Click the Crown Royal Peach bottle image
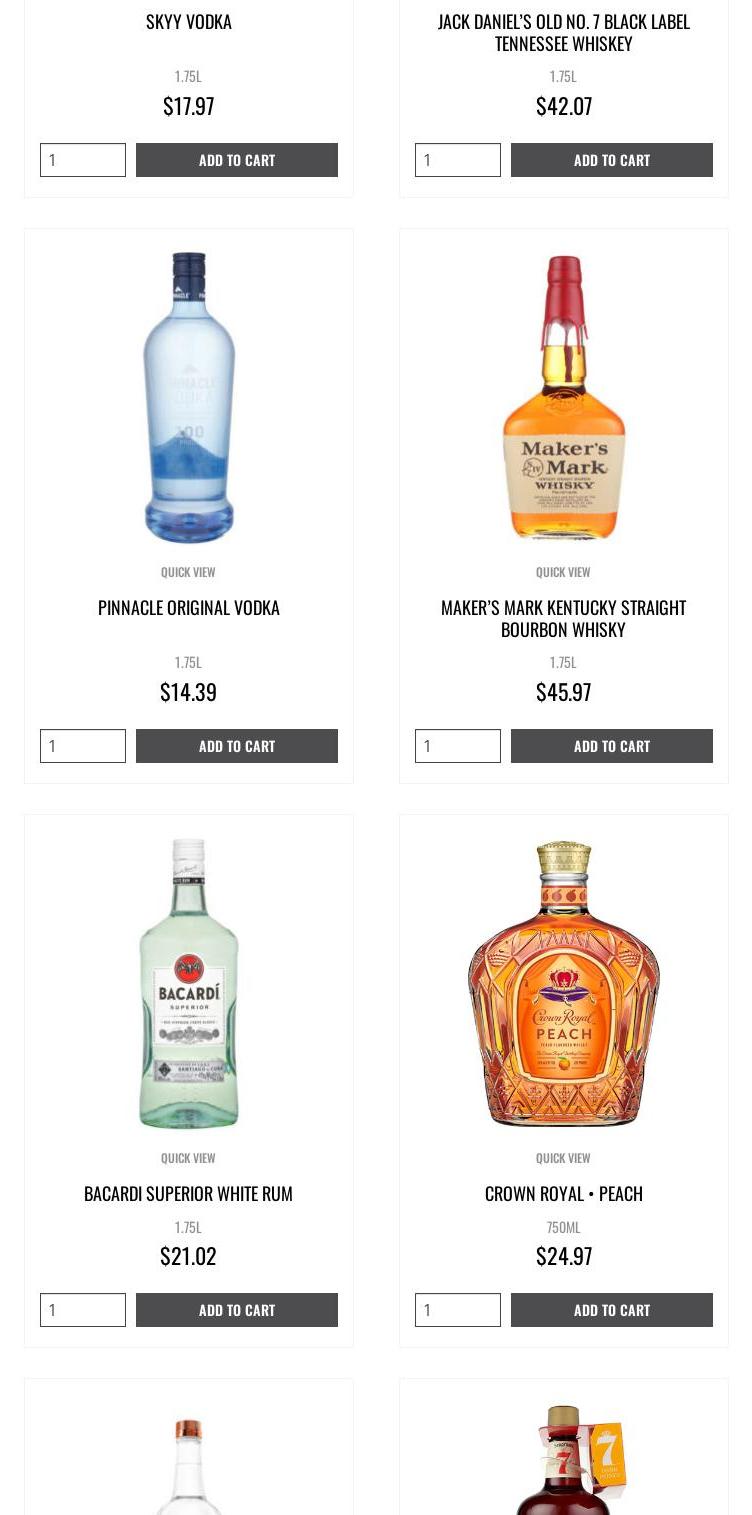This screenshot has height=1515, width=752. tap(564, 983)
